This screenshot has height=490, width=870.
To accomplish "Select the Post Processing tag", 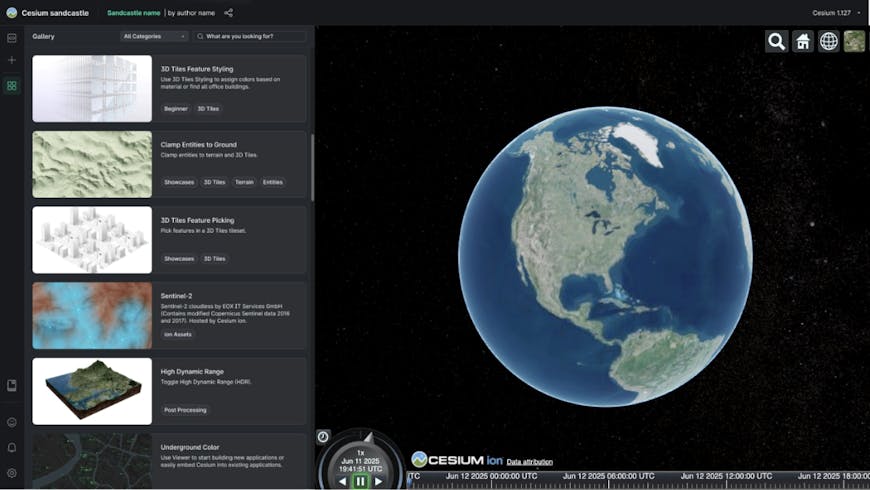I will [x=185, y=410].
